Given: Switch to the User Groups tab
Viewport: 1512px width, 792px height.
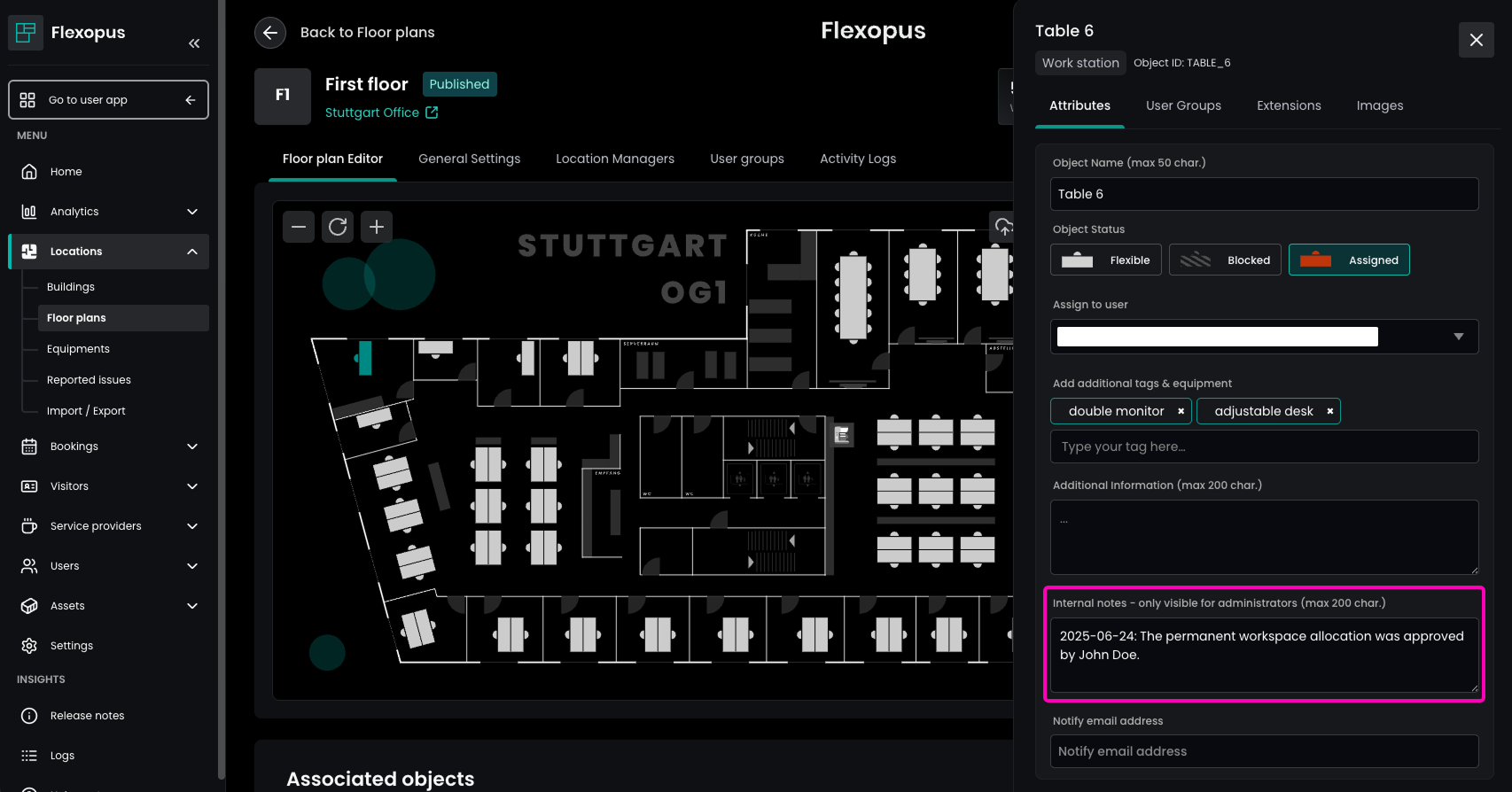Looking at the screenshot, I should (1183, 105).
